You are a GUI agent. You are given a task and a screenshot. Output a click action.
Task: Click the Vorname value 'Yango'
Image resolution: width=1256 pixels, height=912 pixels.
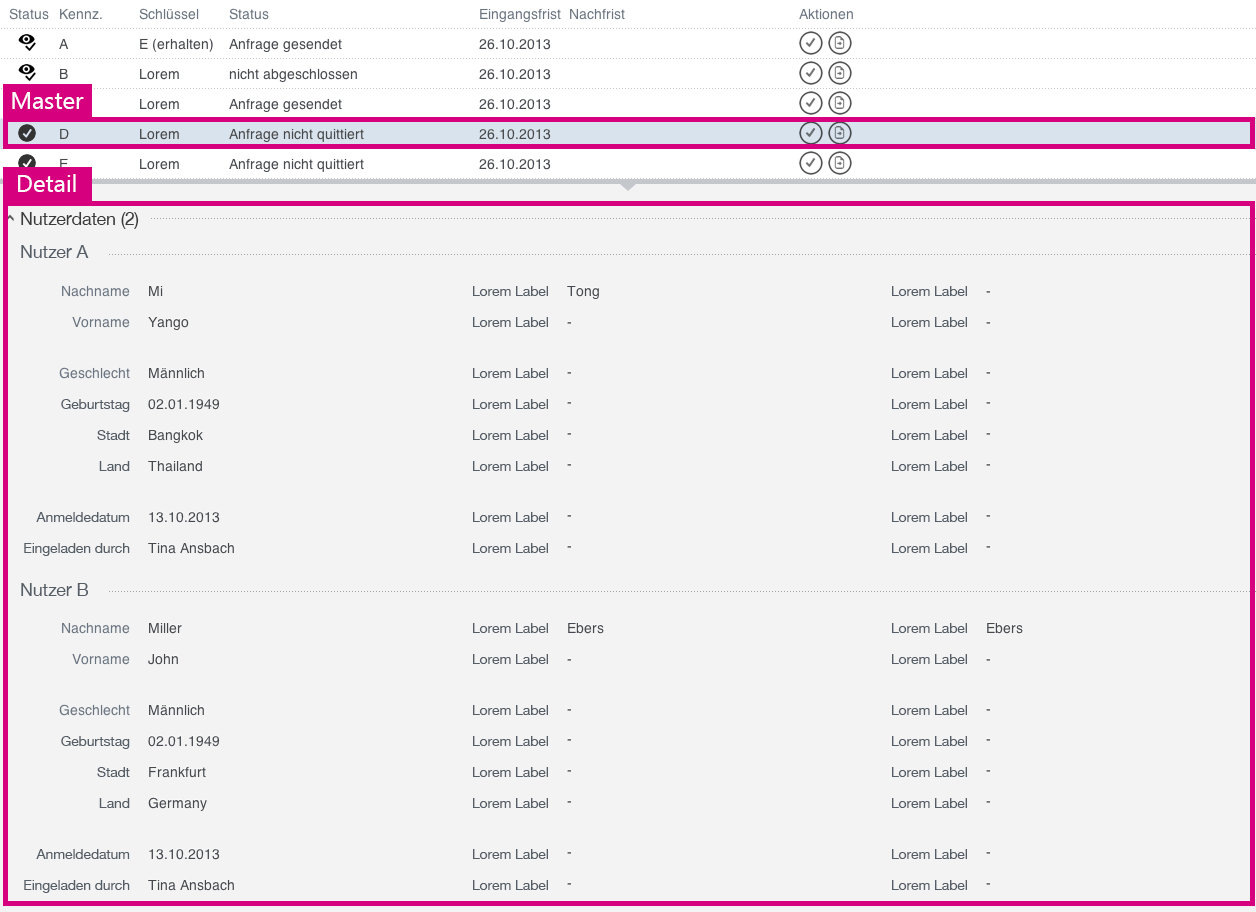(x=168, y=322)
